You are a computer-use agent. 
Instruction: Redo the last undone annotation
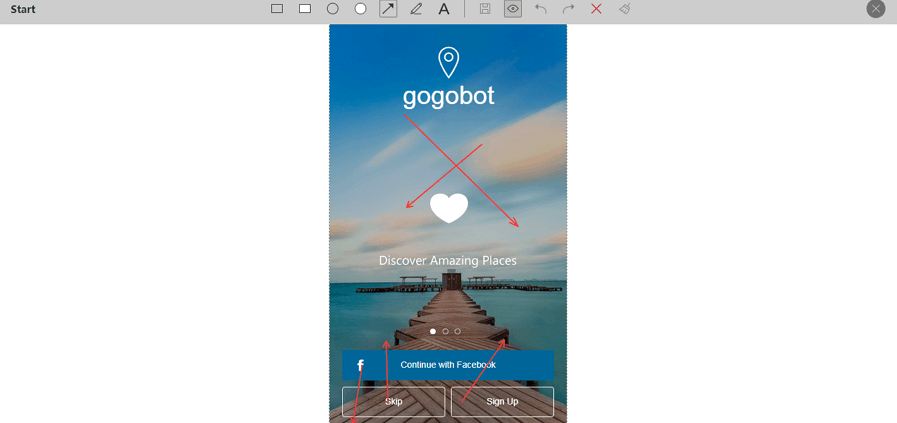(568, 9)
